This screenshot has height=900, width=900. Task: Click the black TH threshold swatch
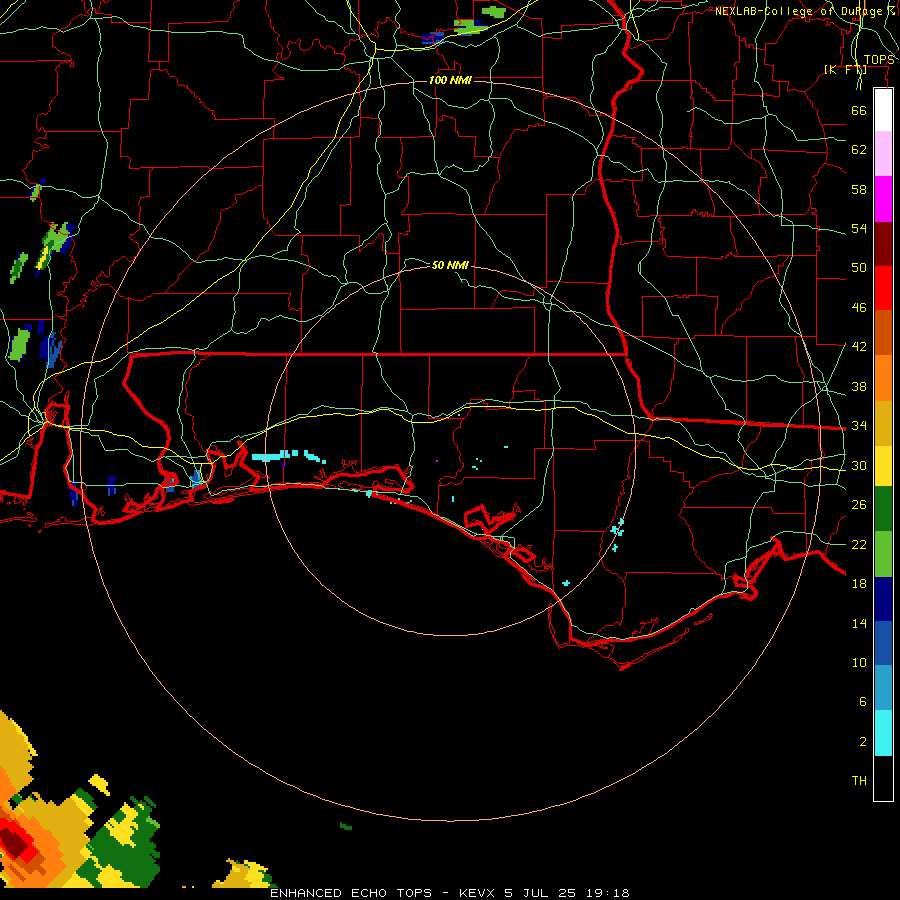click(x=883, y=778)
